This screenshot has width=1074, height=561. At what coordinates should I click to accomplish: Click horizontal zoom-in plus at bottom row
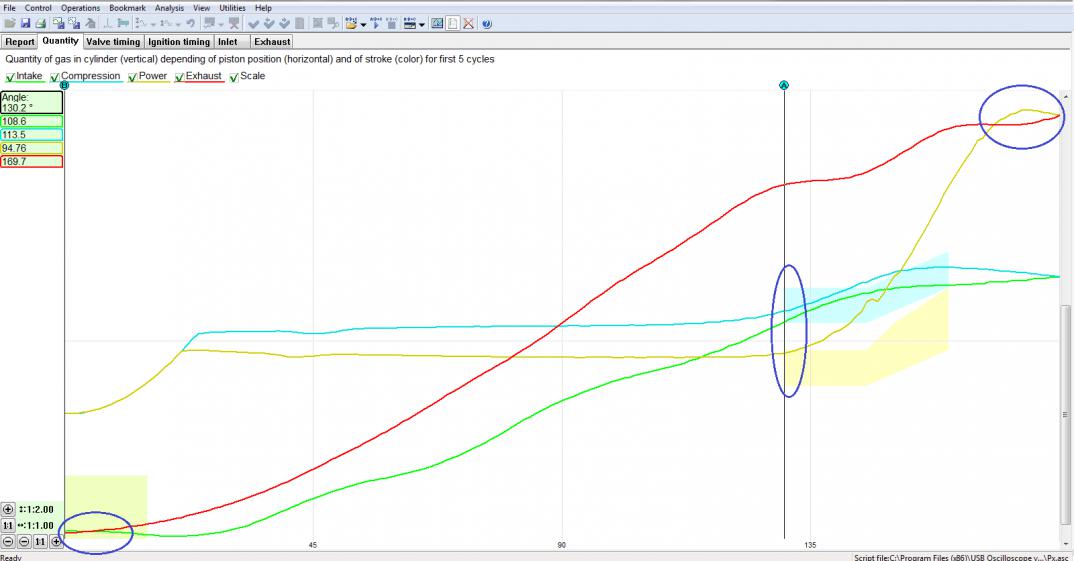[57, 542]
